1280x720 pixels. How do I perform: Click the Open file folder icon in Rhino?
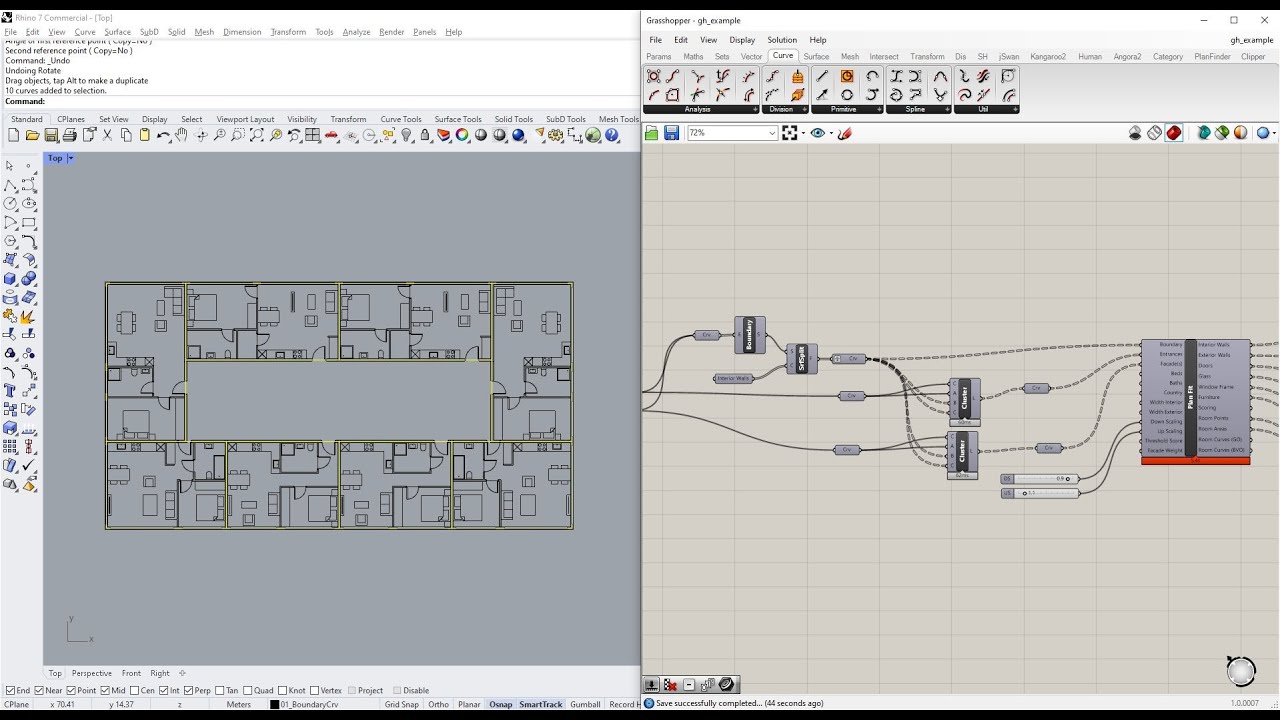click(32, 135)
